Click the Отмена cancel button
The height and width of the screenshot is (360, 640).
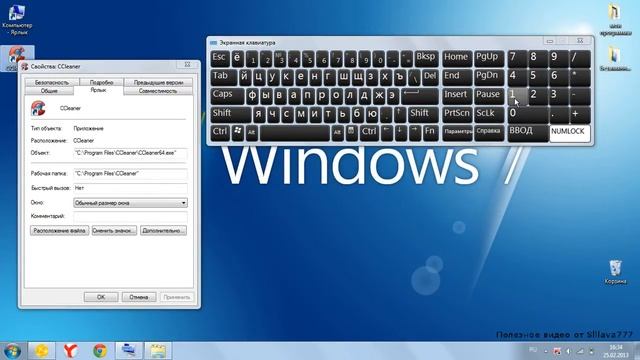click(139, 297)
